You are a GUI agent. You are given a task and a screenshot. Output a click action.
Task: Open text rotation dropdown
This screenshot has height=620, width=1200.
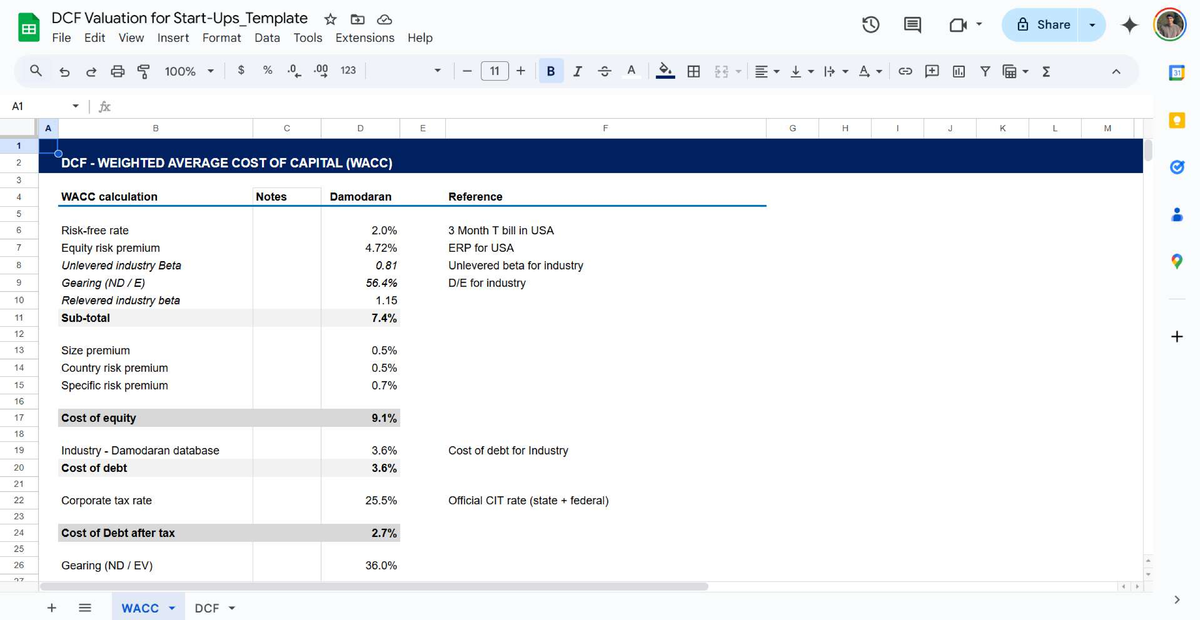(870, 70)
